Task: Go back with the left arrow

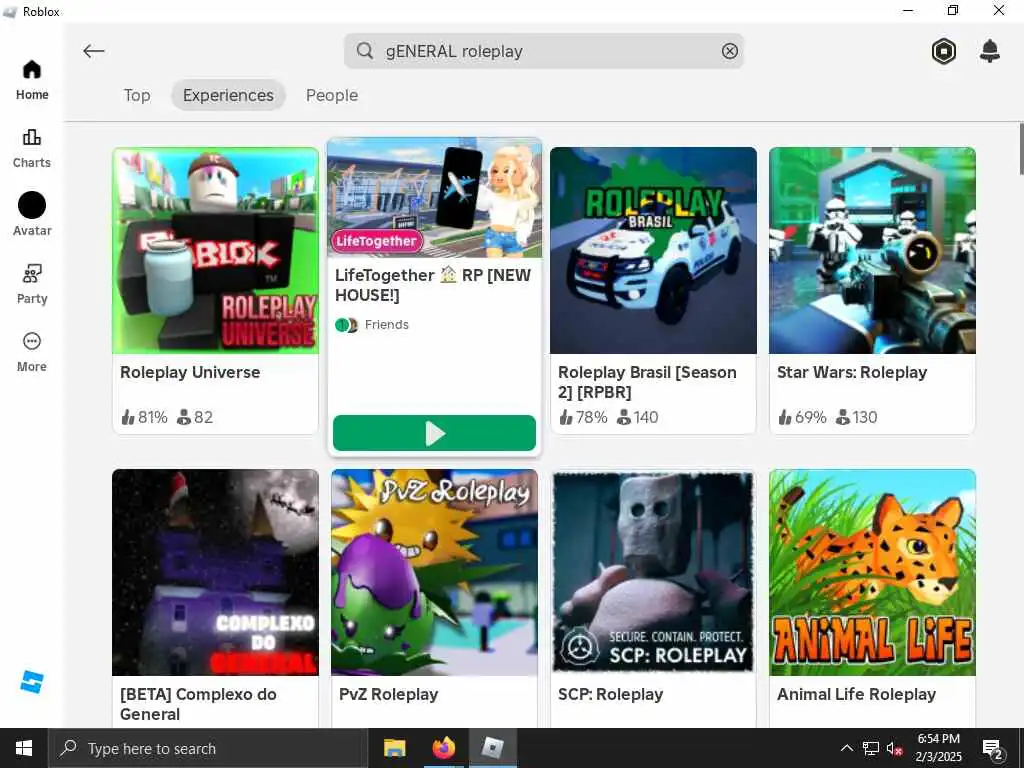Action: point(93,51)
